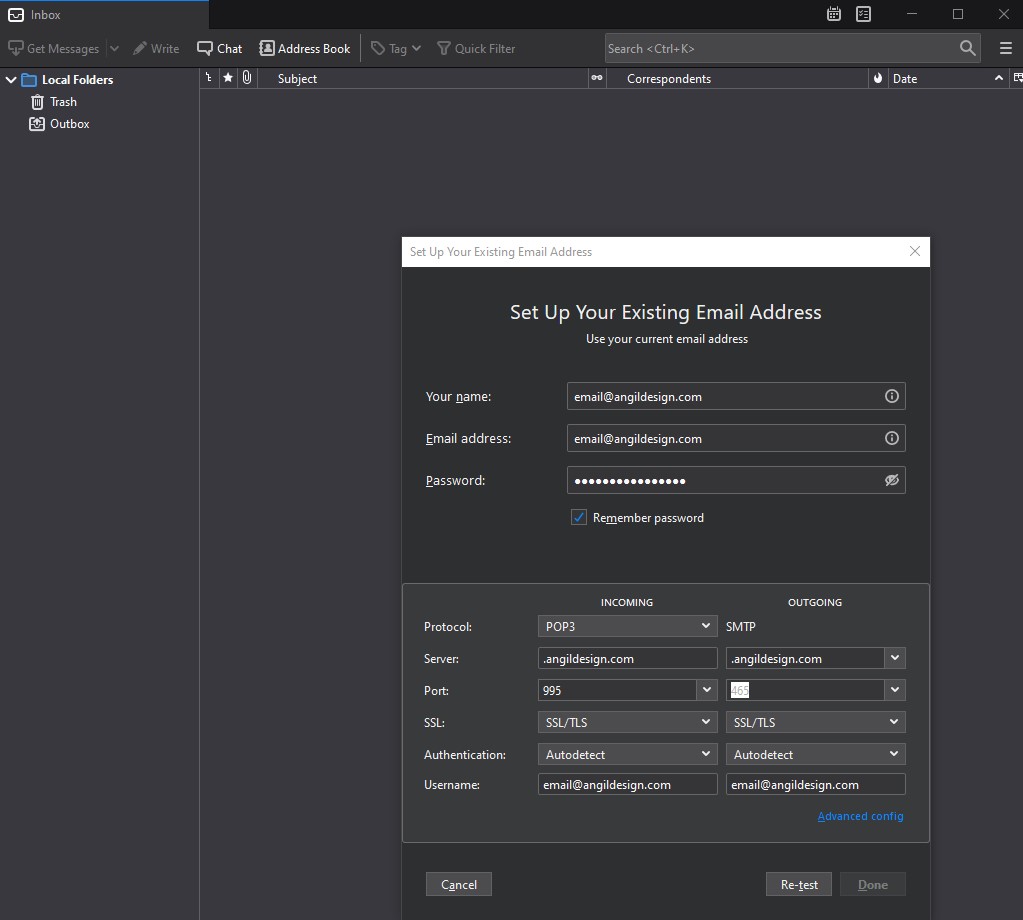The height and width of the screenshot is (920, 1023).
Task: Compose a new message with Write
Action: click(x=156, y=48)
